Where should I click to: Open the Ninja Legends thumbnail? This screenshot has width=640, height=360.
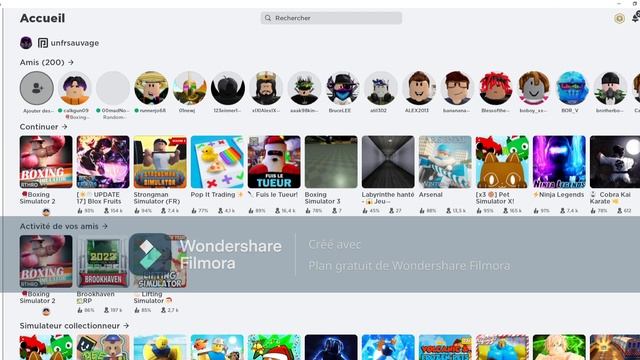click(559, 162)
